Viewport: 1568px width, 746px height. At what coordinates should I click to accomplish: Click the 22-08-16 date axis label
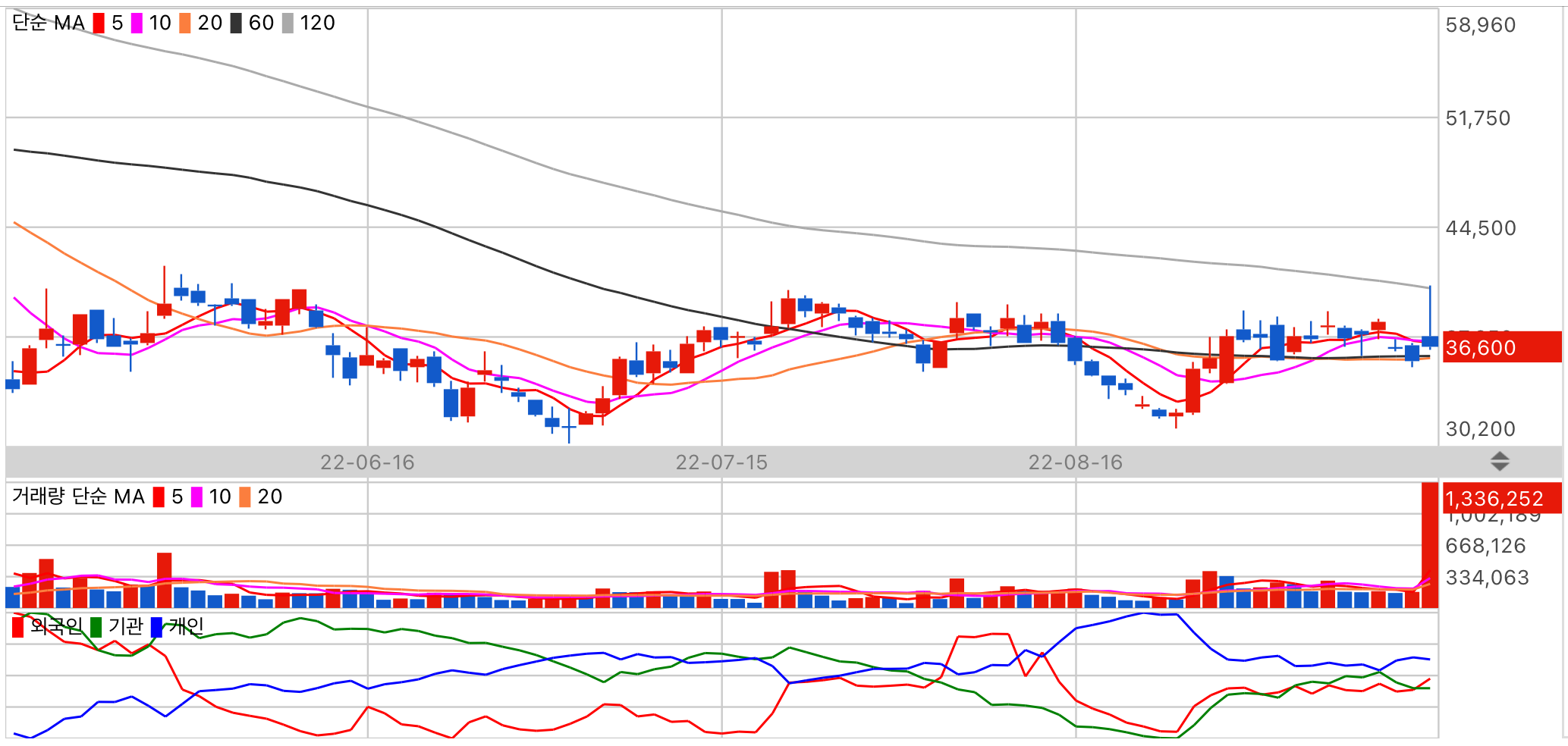(x=1075, y=462)
